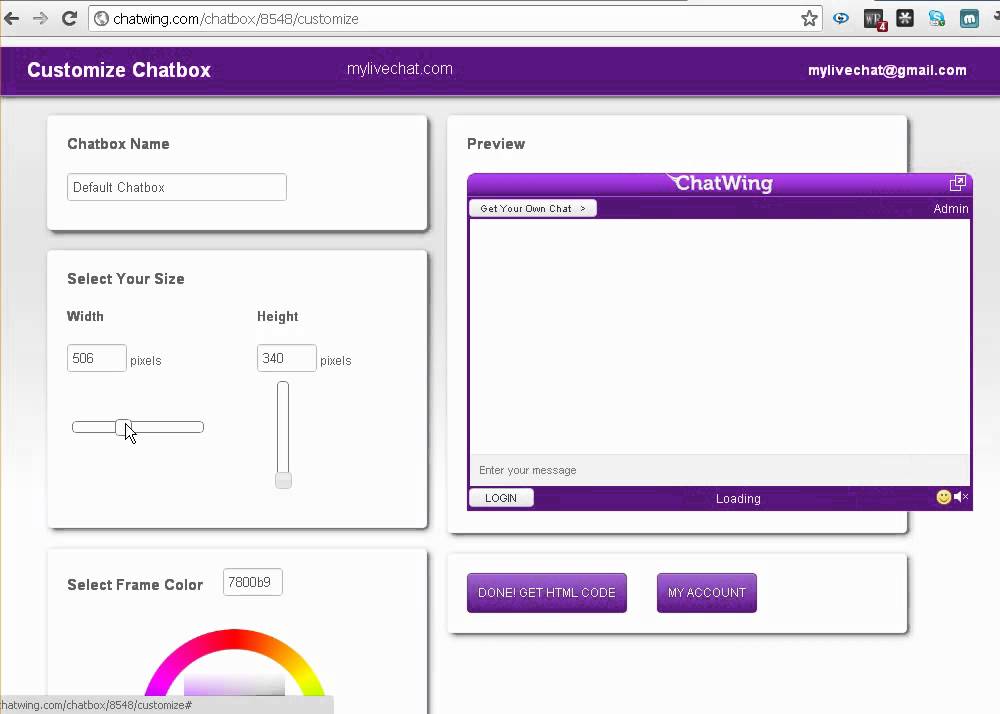Screen dimensions: 1000x714
Task: Click the Select Frame Color heading
Action: [135, 585]
